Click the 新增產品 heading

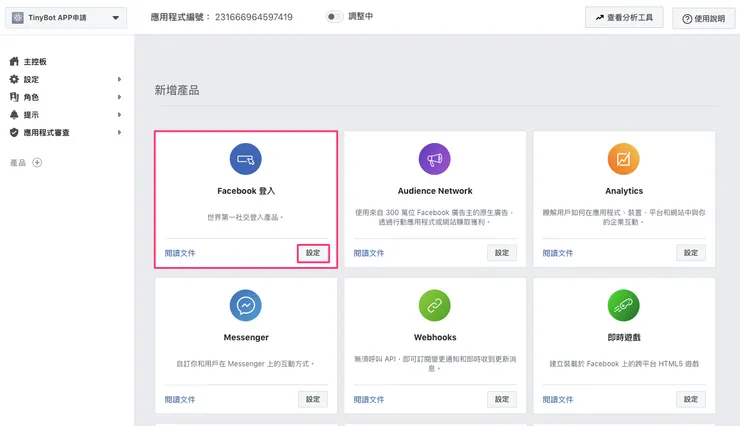[177, 90]
